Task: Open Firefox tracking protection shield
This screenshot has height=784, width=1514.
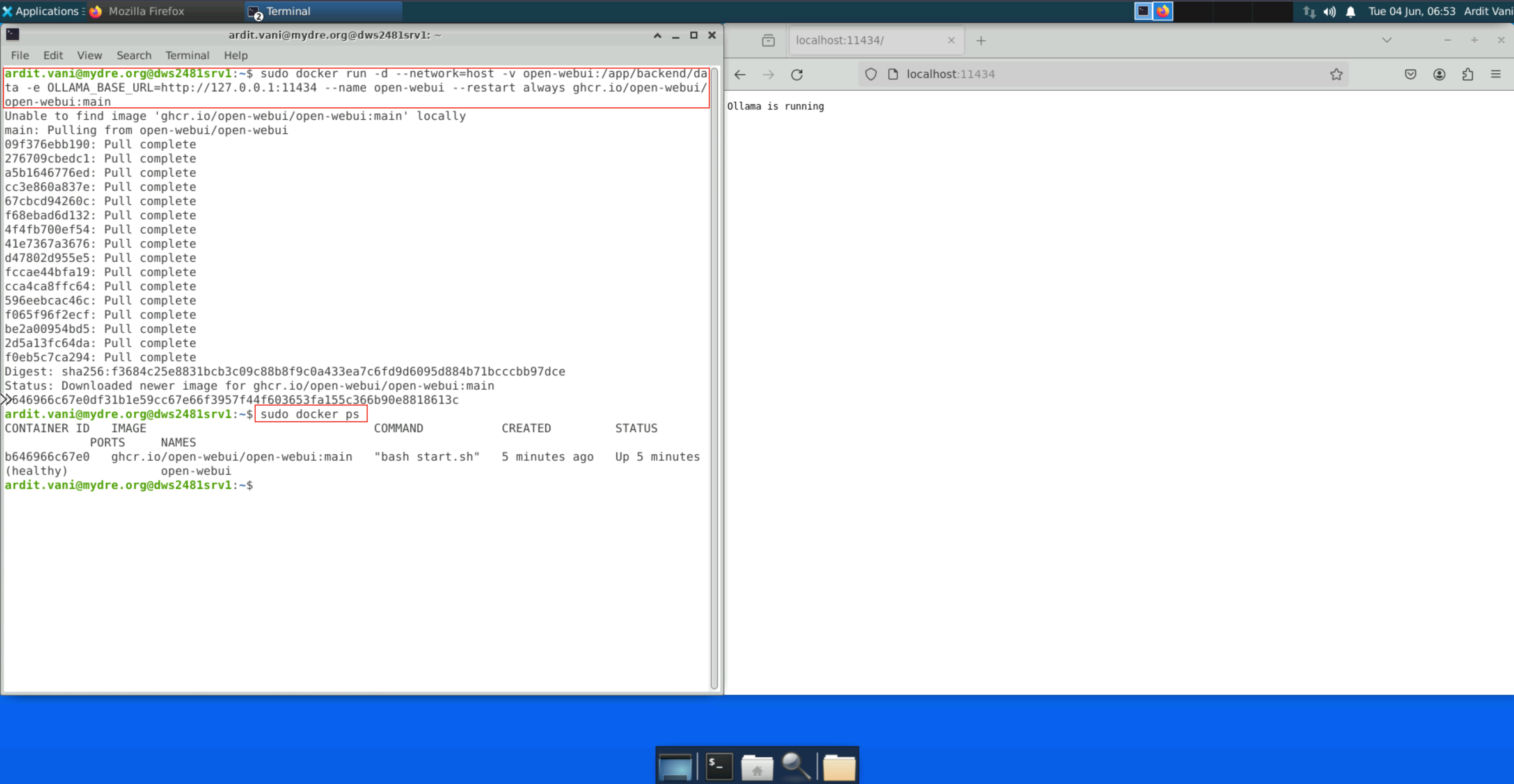Action: coord(871,74)
